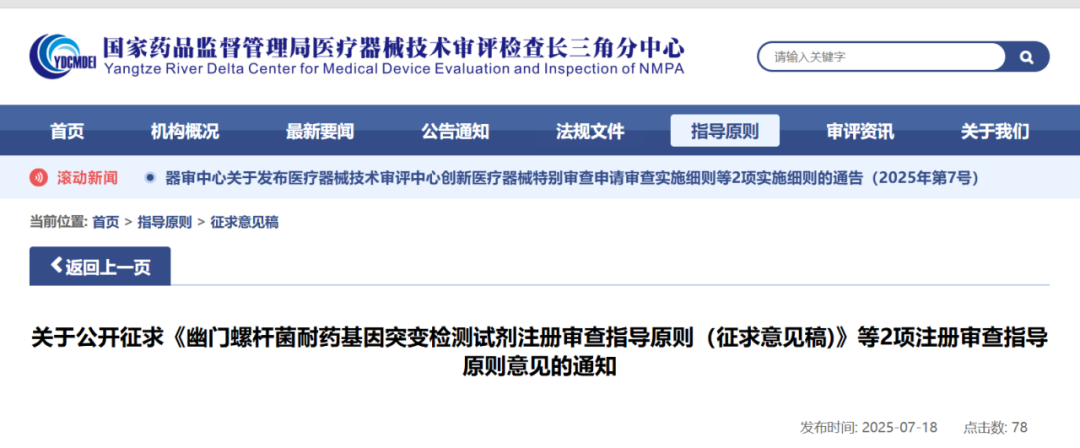Viewport: 1080px width, 448px height.
Task: Click the 发布时间 2025-07-18 text
Action: click(x=869, y=427)
